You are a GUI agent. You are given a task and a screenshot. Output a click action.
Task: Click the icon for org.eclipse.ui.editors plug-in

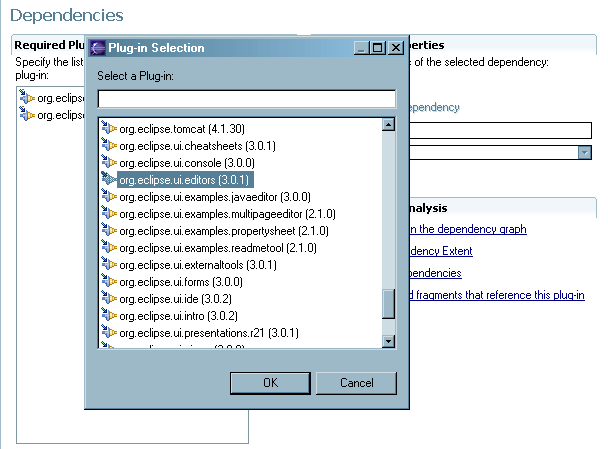click(109, 179)
